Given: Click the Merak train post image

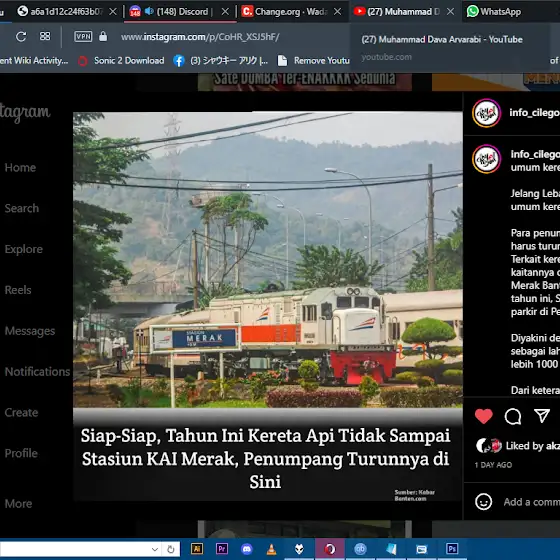Looking at the screenshot, I should click(268, 306).
